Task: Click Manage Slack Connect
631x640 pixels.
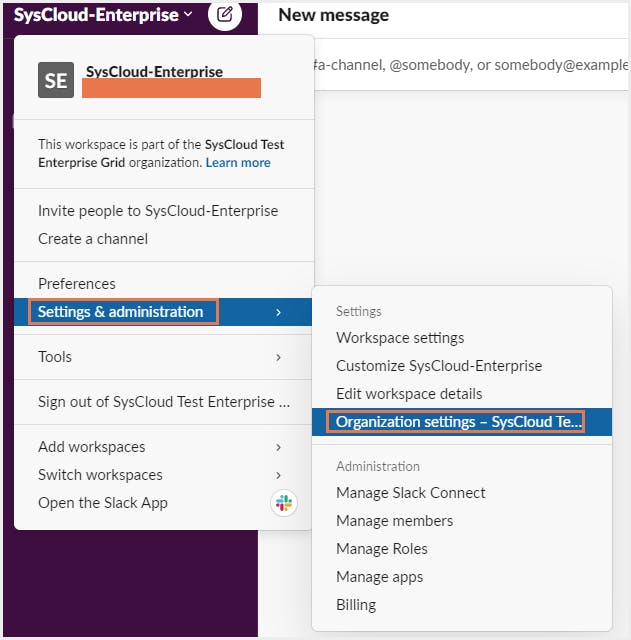Action: [411, 493]
